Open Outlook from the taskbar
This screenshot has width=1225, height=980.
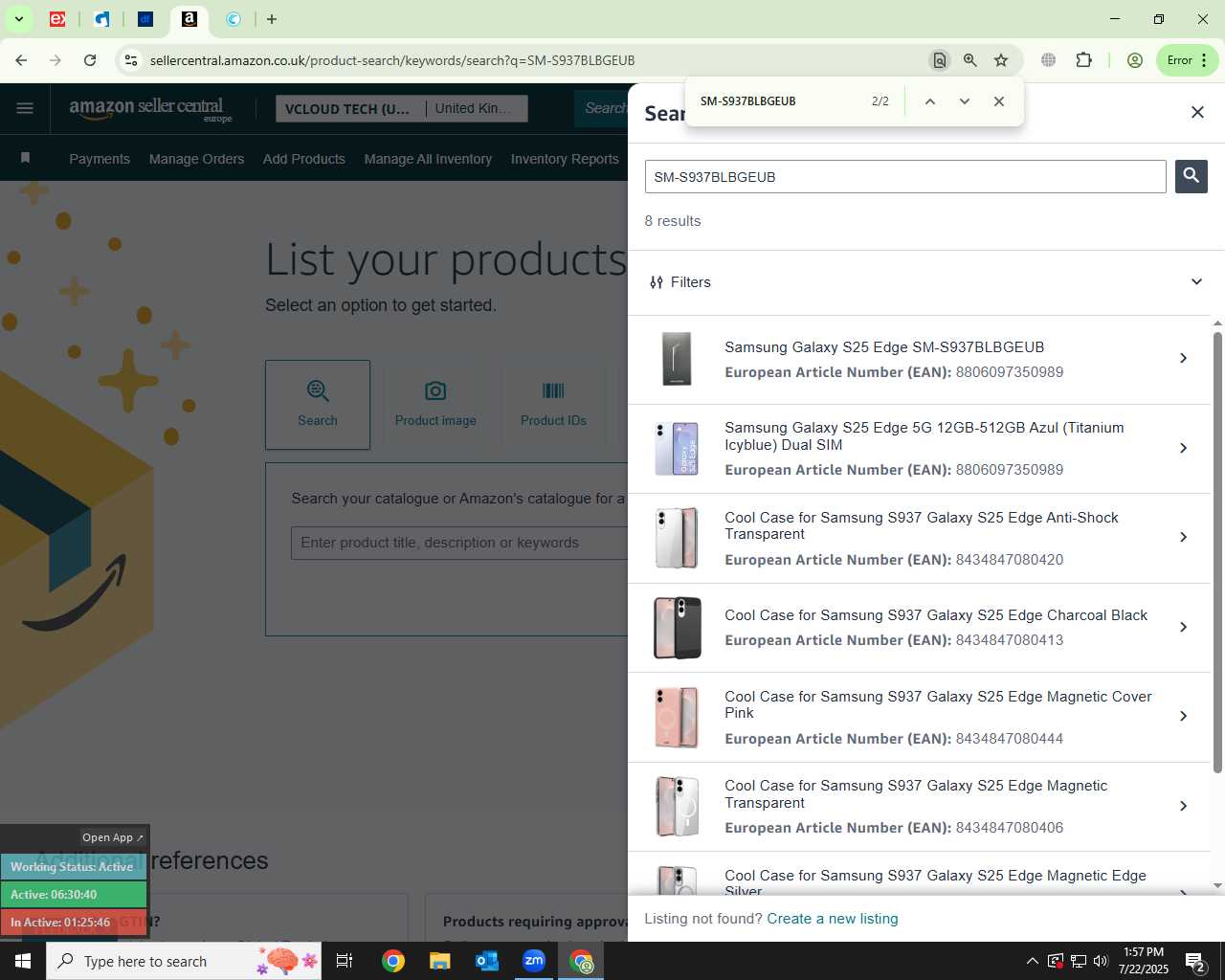pyautogui.click(x=487, y=961)
